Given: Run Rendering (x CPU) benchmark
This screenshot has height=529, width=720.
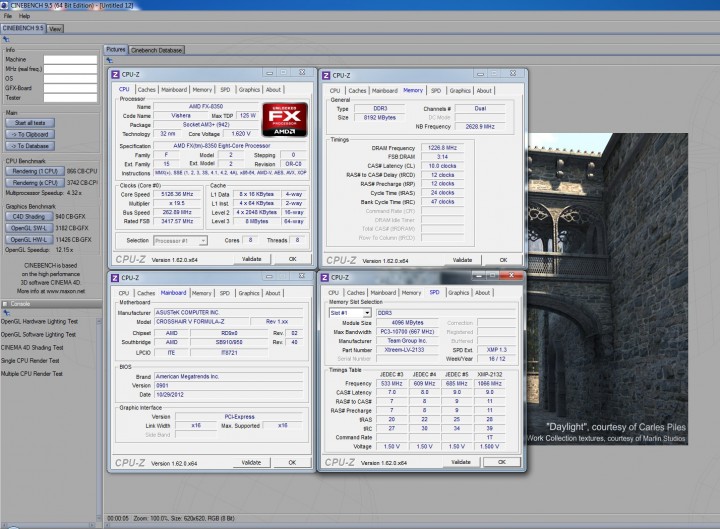Looking at the screenshot, I should (x=35, y=183).
